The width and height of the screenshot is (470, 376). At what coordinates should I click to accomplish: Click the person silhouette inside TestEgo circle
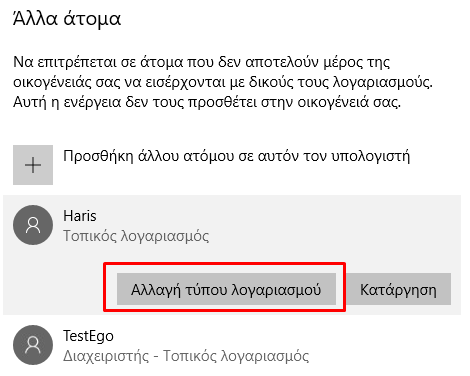[33, 345]
